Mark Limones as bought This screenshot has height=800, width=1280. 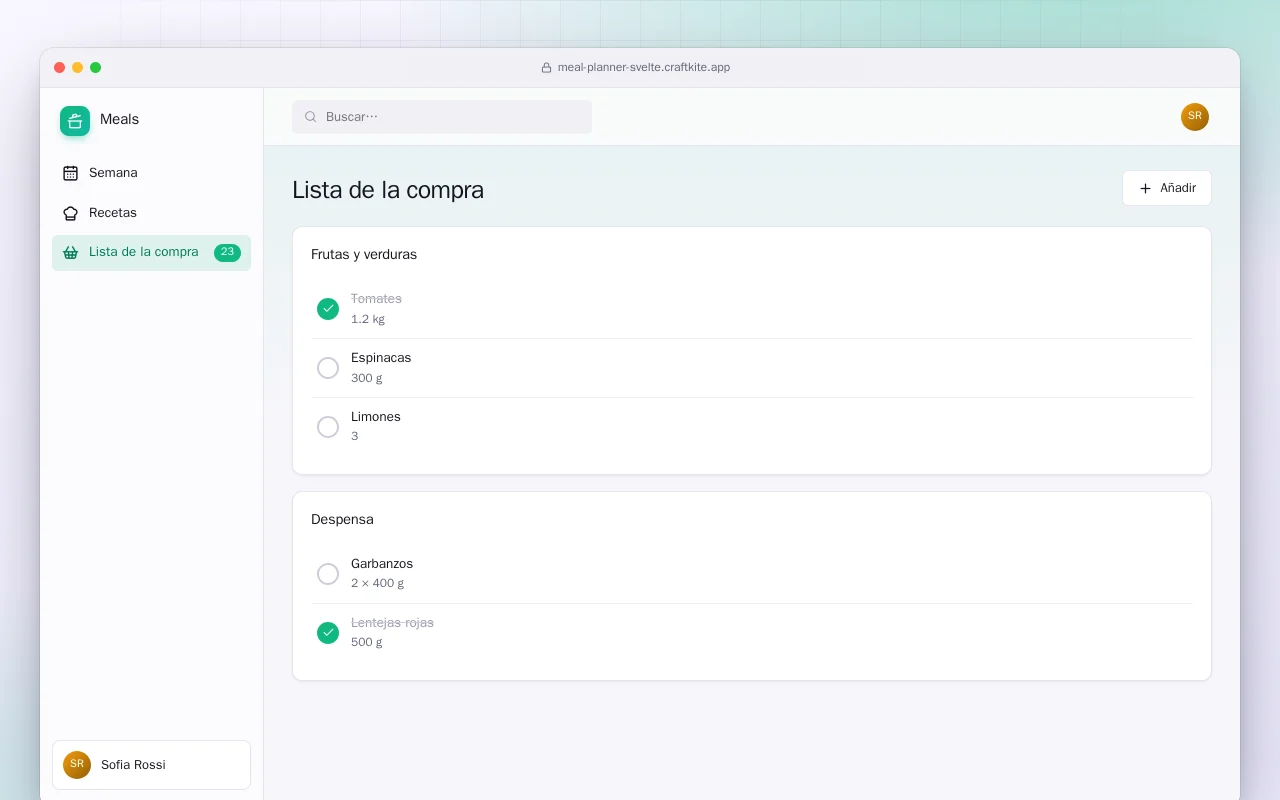pos(328,427)
